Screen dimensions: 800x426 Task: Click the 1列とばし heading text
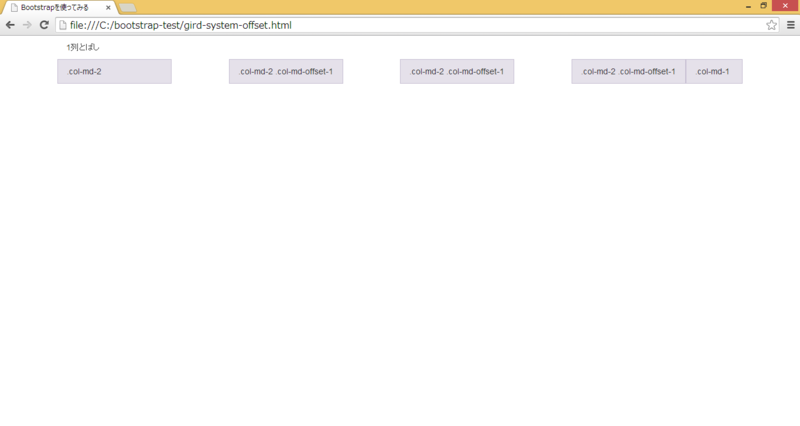point(83,47)
